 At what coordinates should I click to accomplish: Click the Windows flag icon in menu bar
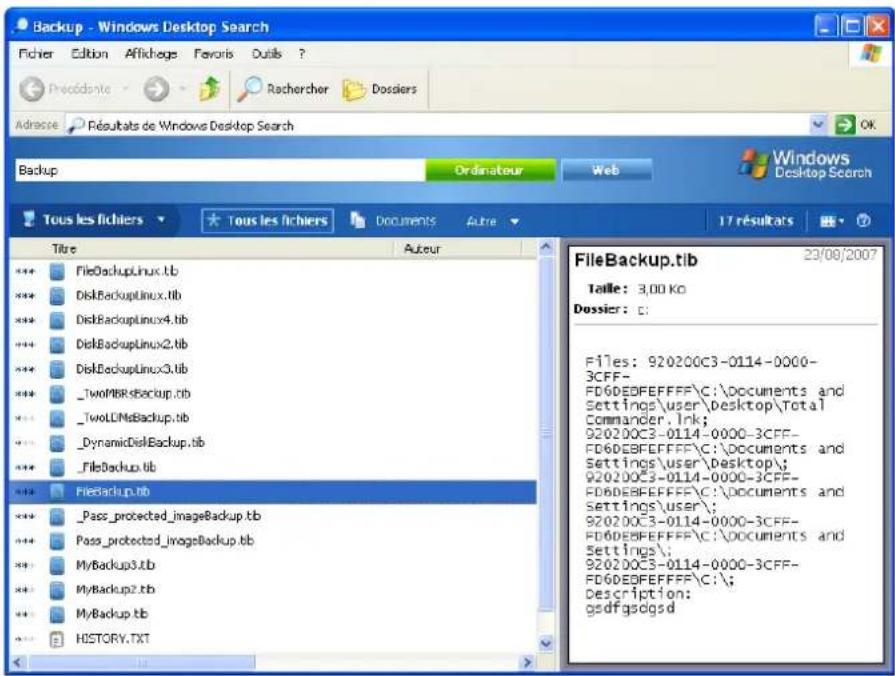tap(870, 54)
